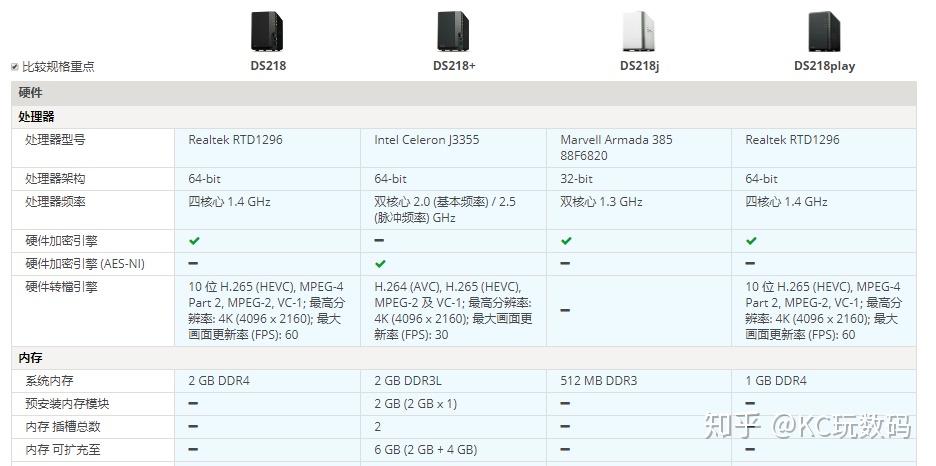Image resolution: width=936 pixels, height=466 pixels.
Task: Select the 处理器型号 row label
Action: coord(55,140)
